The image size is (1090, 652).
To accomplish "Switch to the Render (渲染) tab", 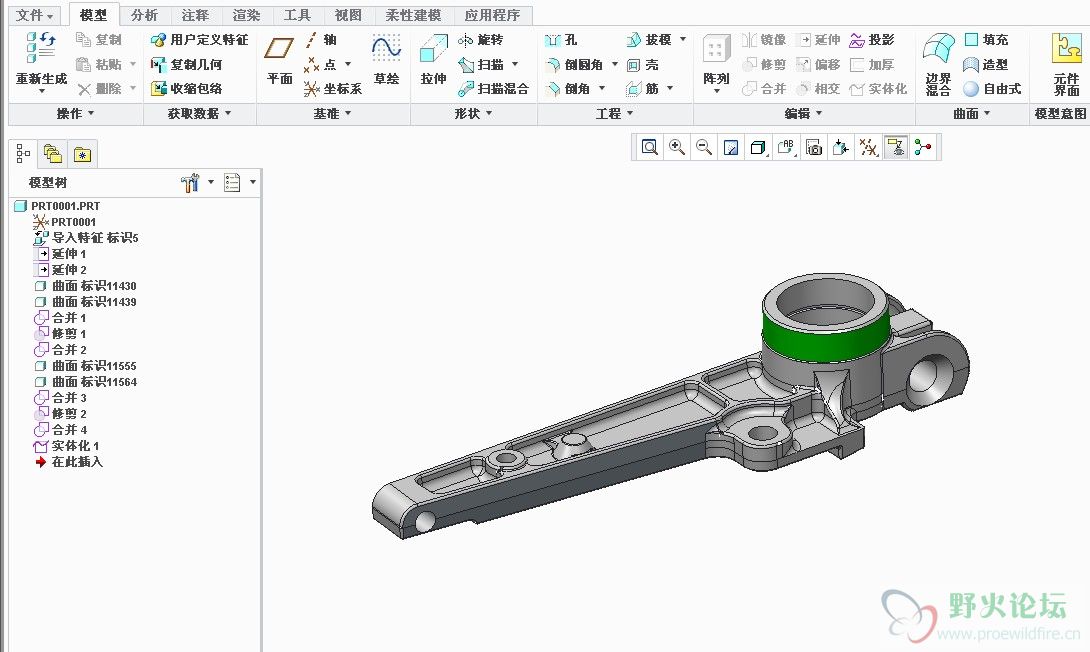I will pyautogui.click(x=246, y=15).
